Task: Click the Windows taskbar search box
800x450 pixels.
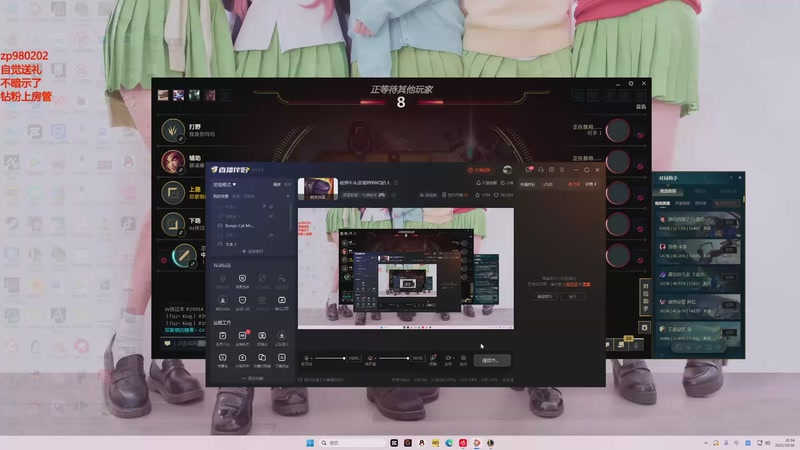Action: 352,443
